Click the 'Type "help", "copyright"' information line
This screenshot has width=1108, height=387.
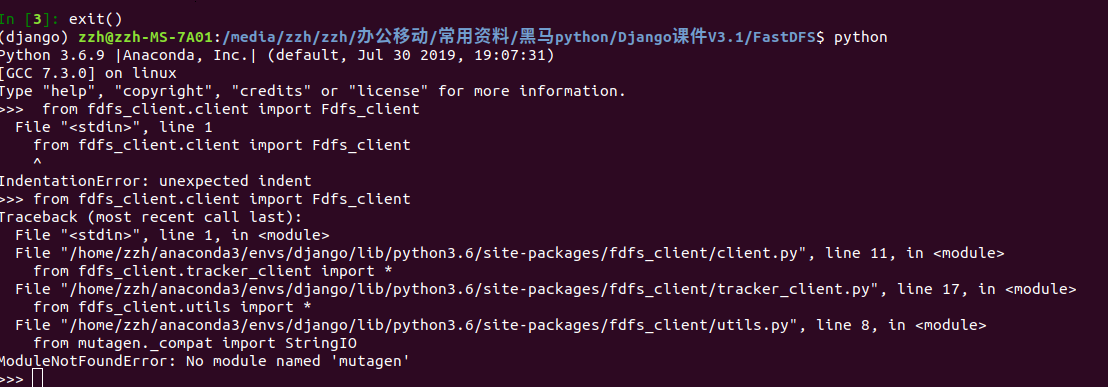313,91
